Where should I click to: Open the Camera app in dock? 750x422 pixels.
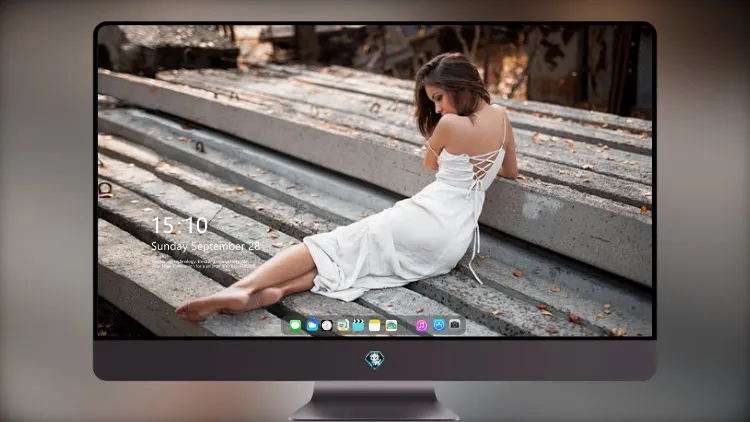pyautogui.click(x=455, y=325)
